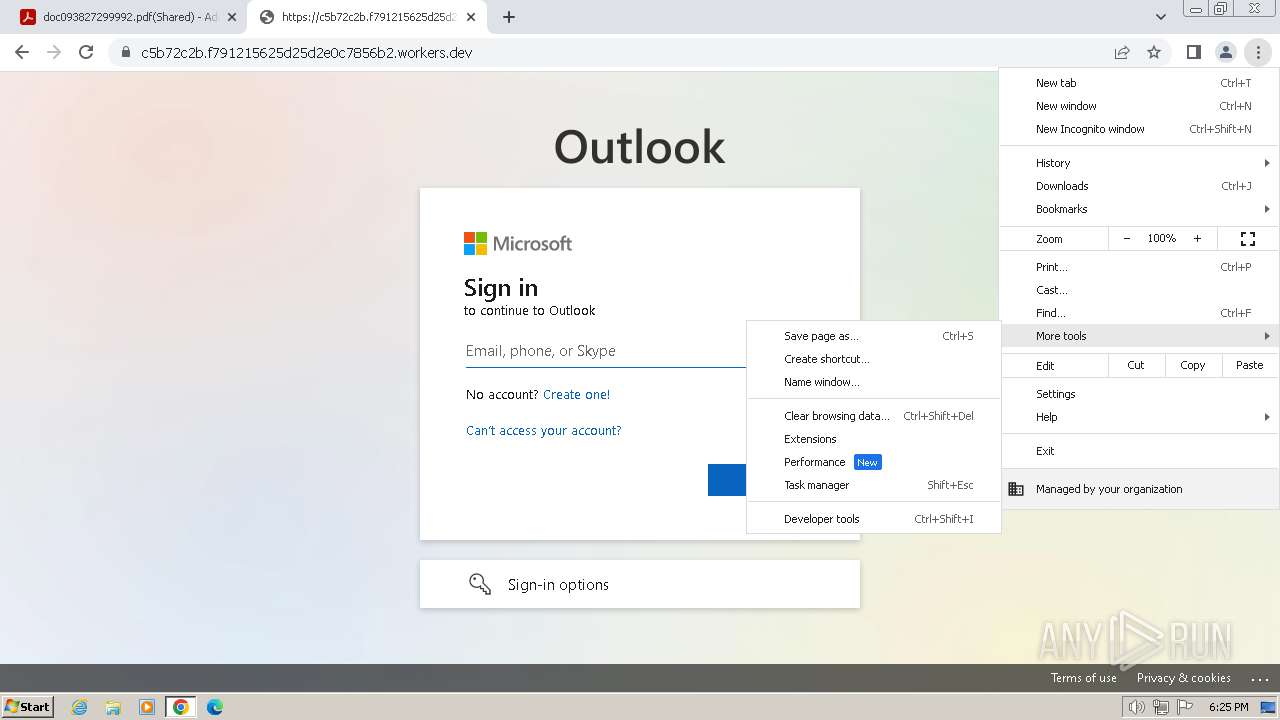Screen dimensions: 1280x720
Task: Open Sign-in options
Action: point(640,584)
